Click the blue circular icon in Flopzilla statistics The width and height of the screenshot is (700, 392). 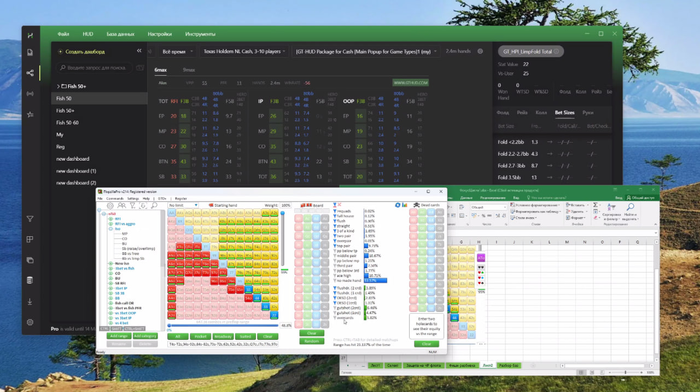coord(397,205)
